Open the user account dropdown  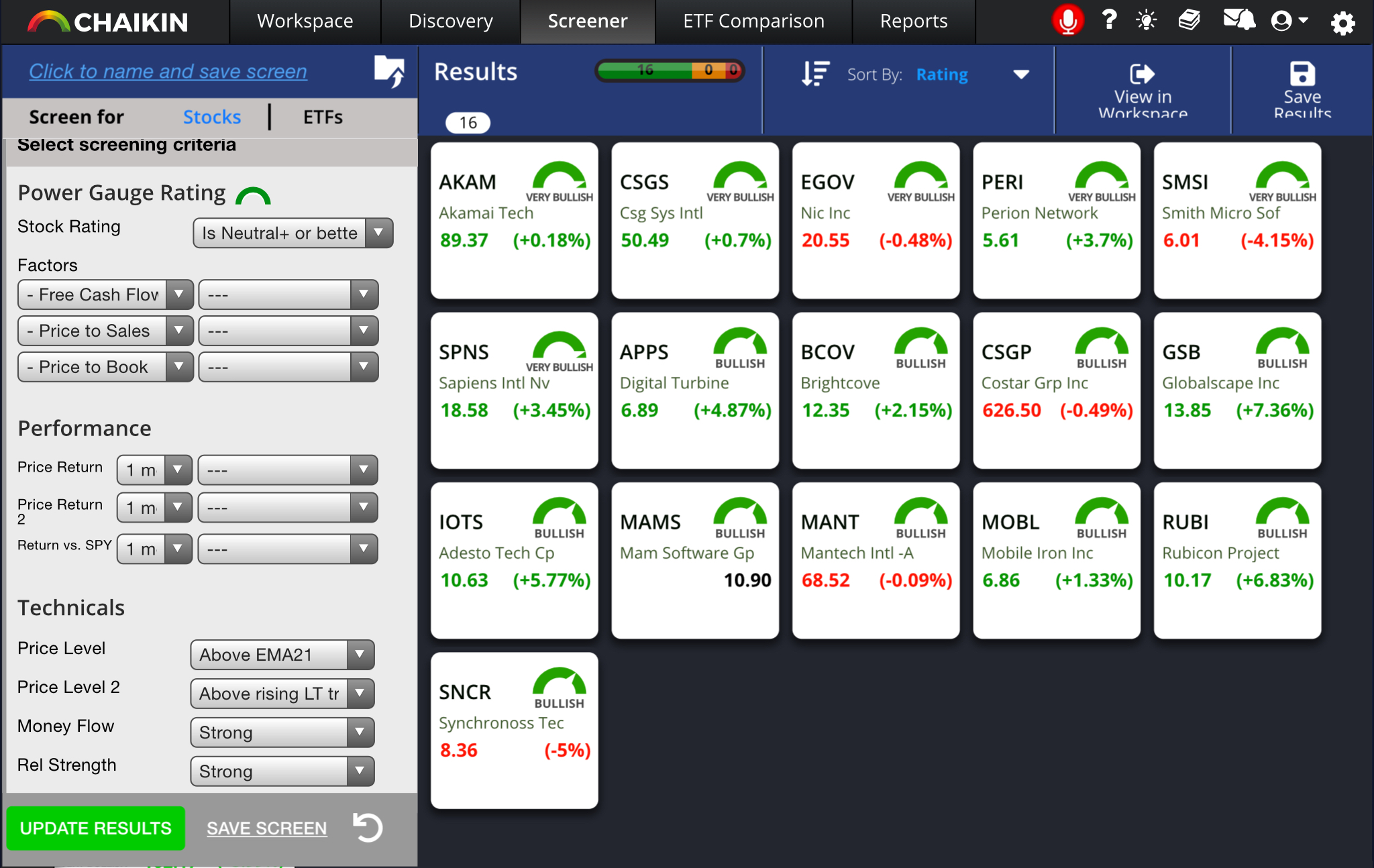click(1289, 21)
